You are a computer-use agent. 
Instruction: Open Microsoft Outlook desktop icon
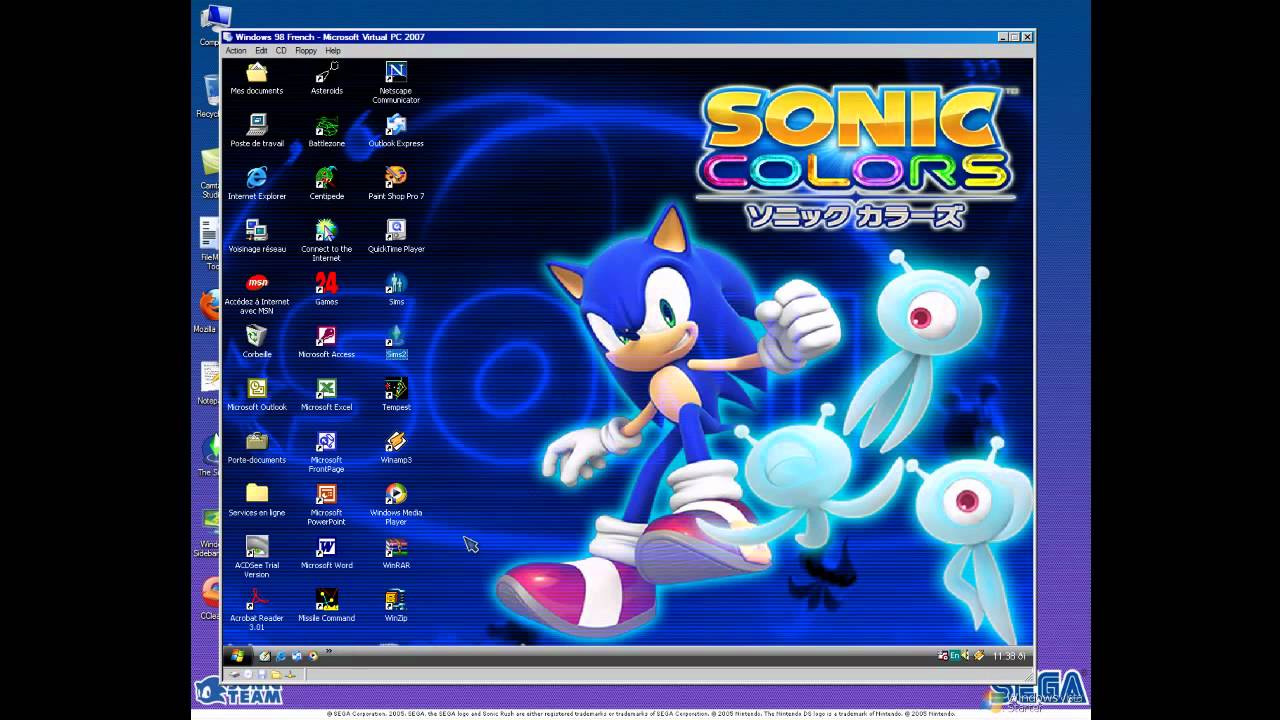coord(257,395)
